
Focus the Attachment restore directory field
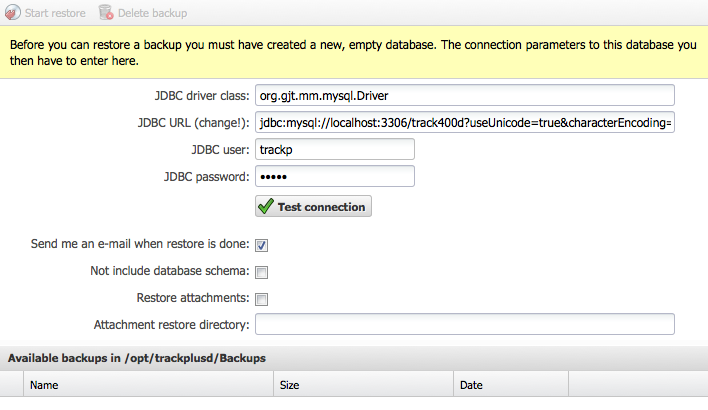465,325
